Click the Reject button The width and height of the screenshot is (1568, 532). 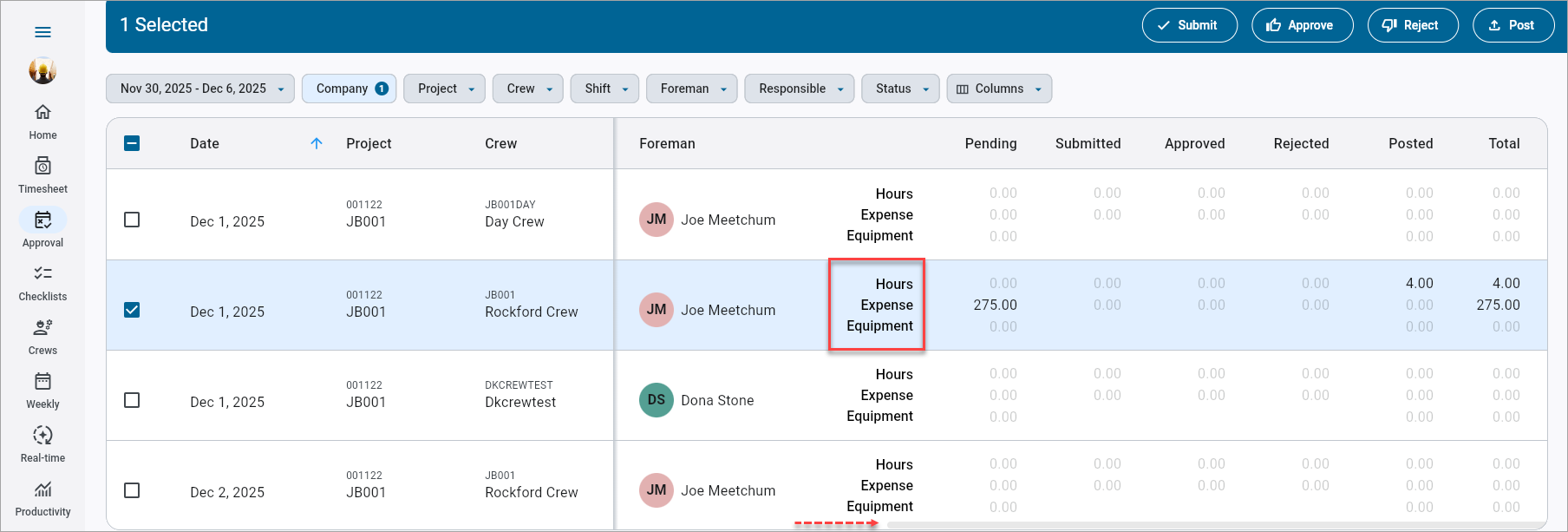pyautogui.click(x=1413, y=25)
